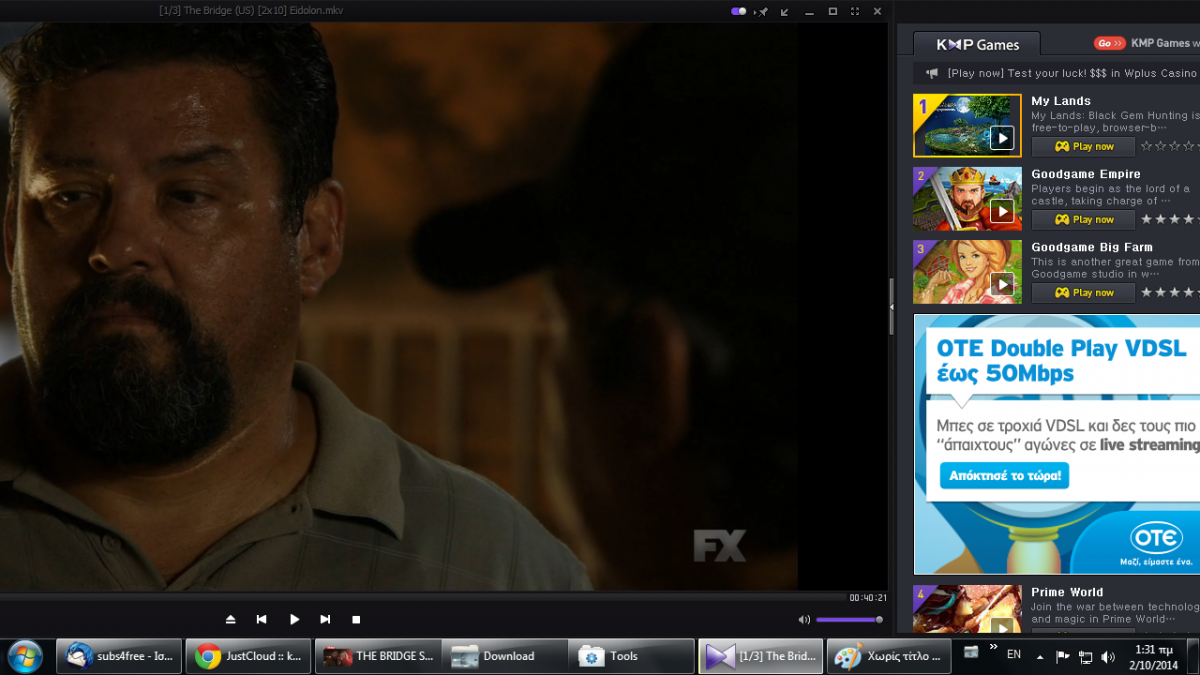Image resolution: width=1200 pixels, height=675 pixels.
Task: Open the KMP Games tab
Action: [x=977, y=44]
